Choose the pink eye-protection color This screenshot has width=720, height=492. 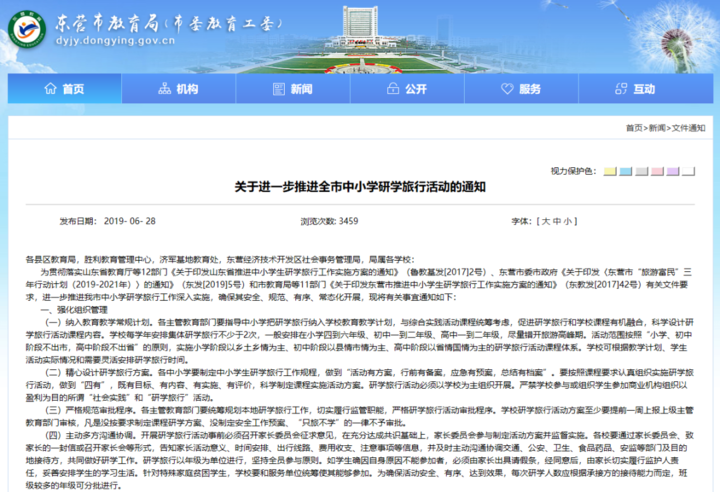tap(657, 171)
